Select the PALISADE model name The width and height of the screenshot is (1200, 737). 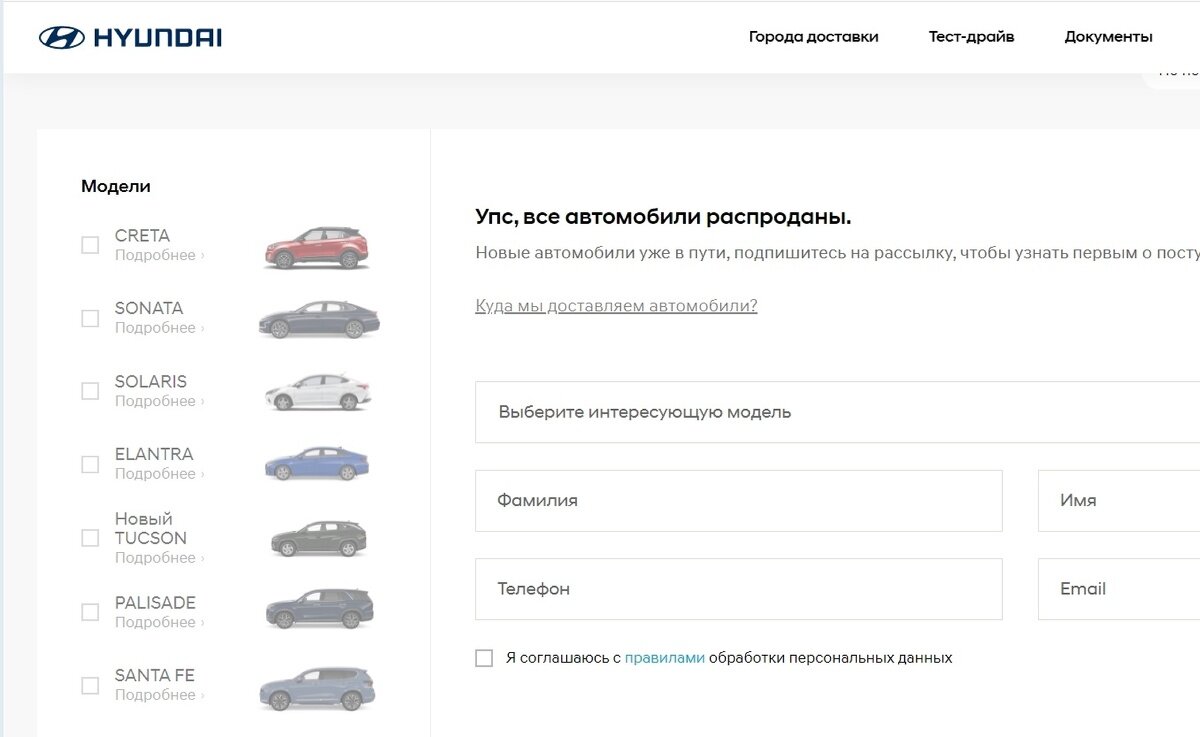[155, 603]
